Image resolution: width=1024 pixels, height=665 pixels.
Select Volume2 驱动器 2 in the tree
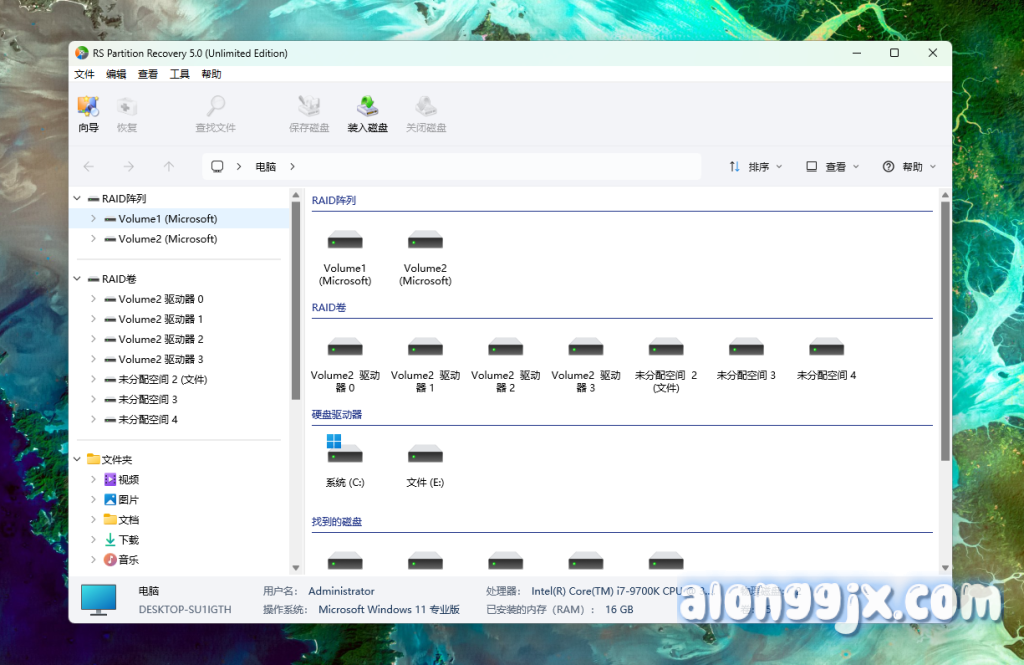(160, 339)
